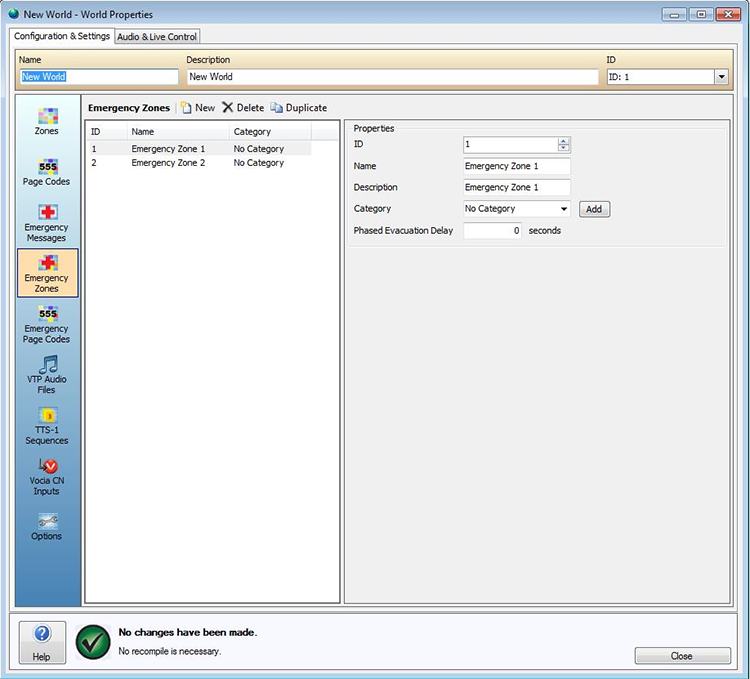Viewport: 750px width, 679px height.
Task: Click 'No recompile is necessary.' status text
Action: click(x=170, y=651)
